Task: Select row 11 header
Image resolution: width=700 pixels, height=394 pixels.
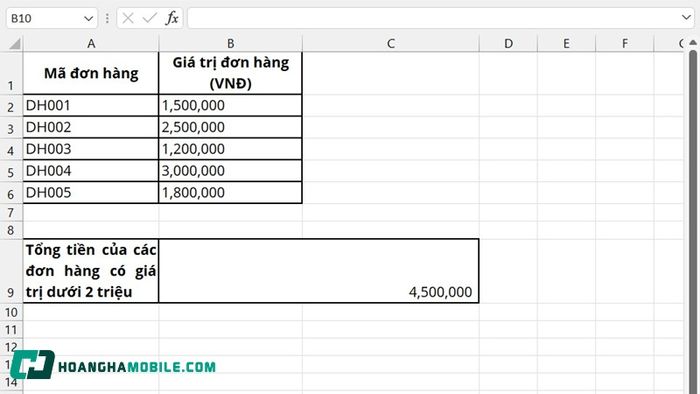Action: 11,330
